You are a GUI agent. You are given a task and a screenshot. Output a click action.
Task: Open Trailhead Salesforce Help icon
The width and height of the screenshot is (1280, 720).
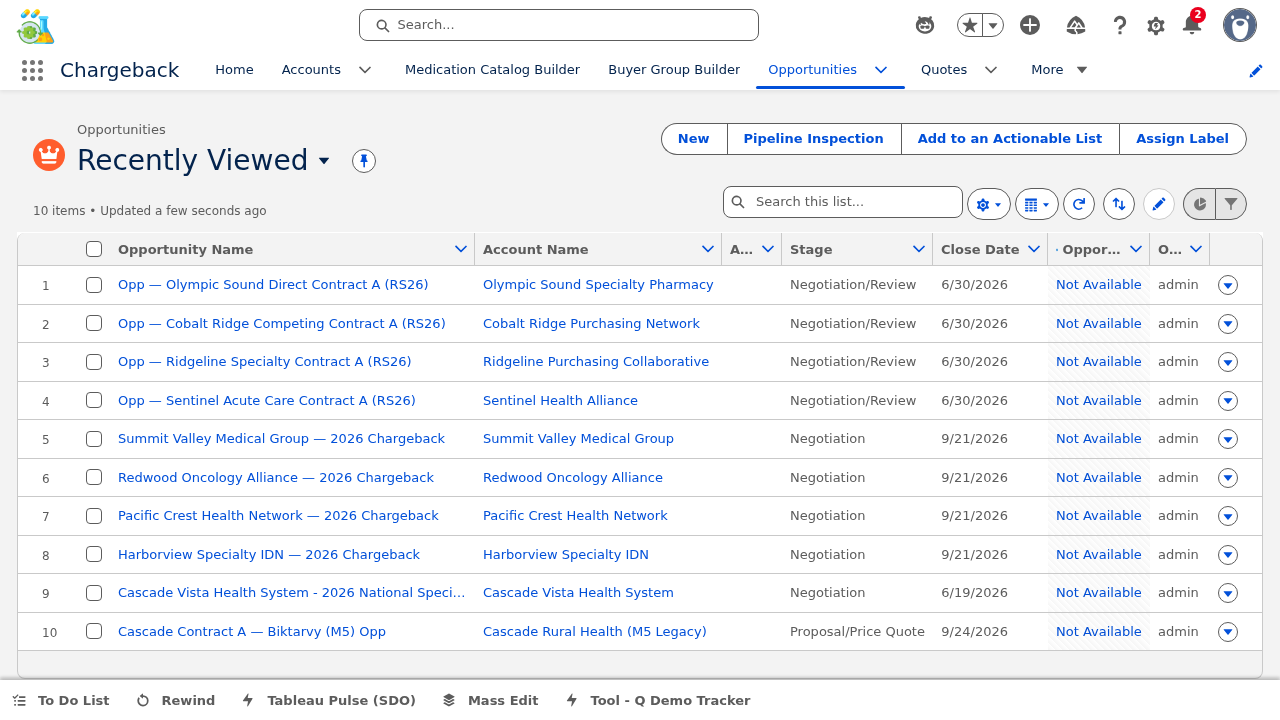coord(1076,25)
